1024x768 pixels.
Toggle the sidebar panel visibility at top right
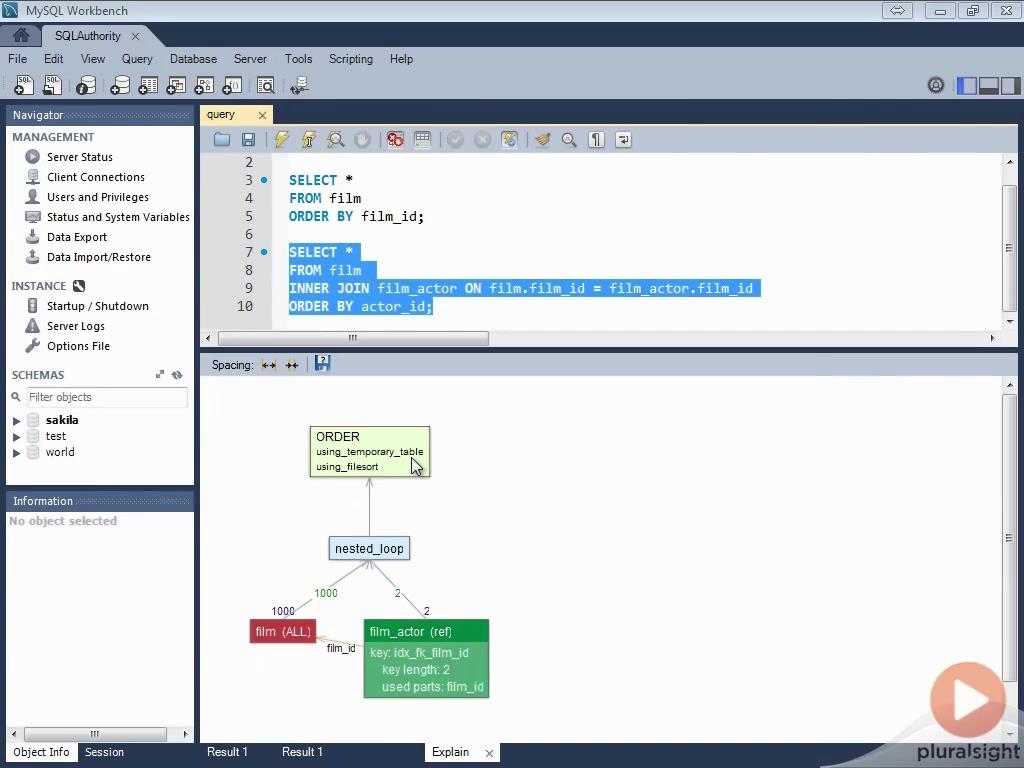[966, 86]
